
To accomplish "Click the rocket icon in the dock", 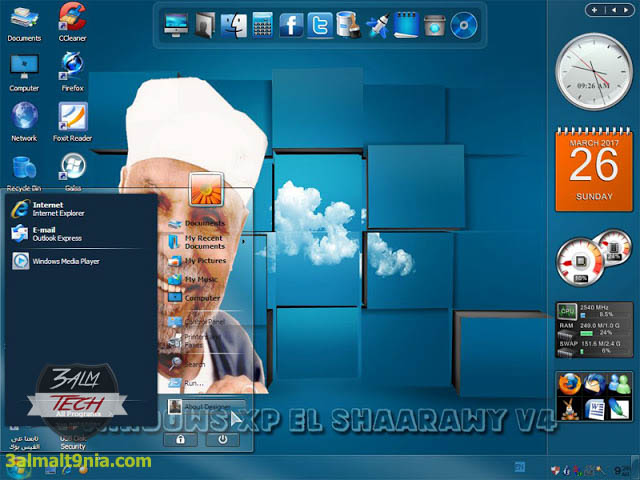I will pos(377,26).
